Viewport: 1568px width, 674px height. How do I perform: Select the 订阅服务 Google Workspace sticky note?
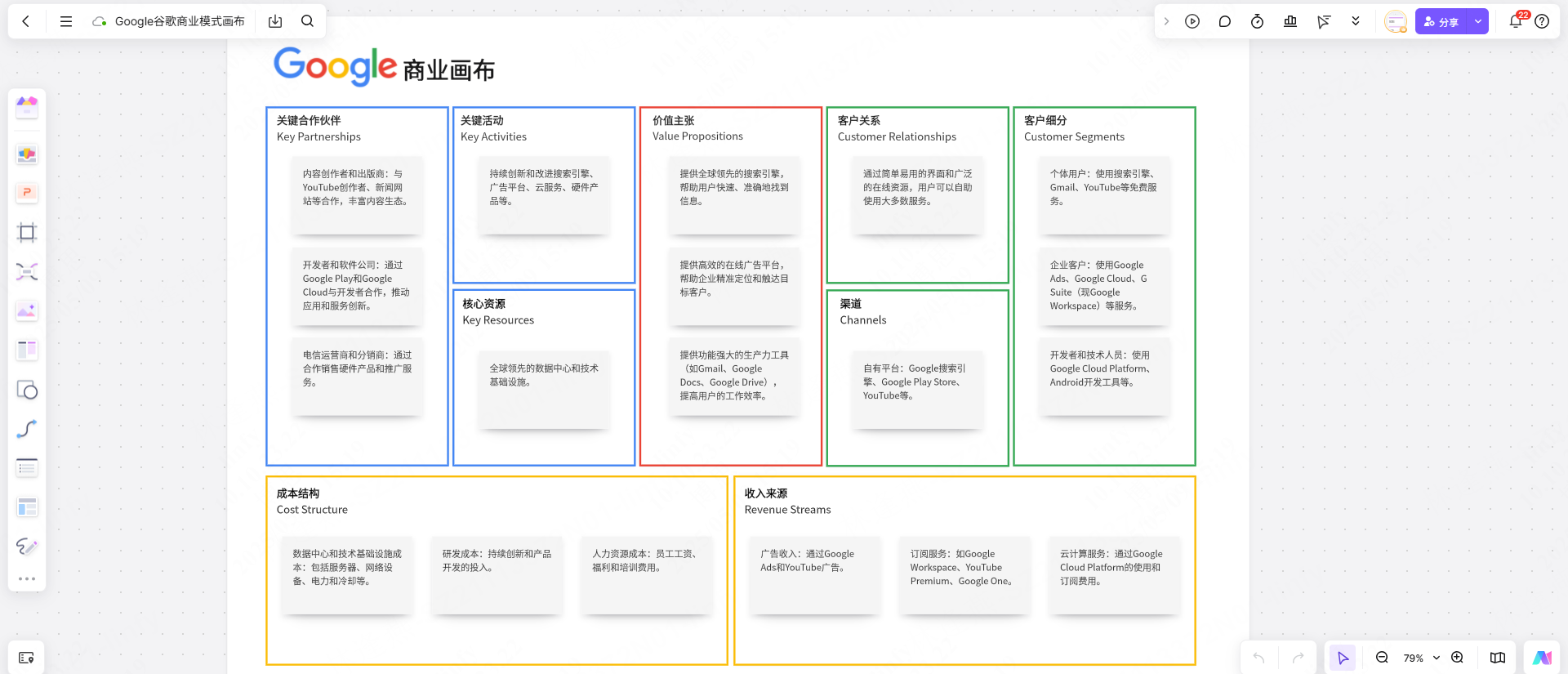[x=964, y=575]
